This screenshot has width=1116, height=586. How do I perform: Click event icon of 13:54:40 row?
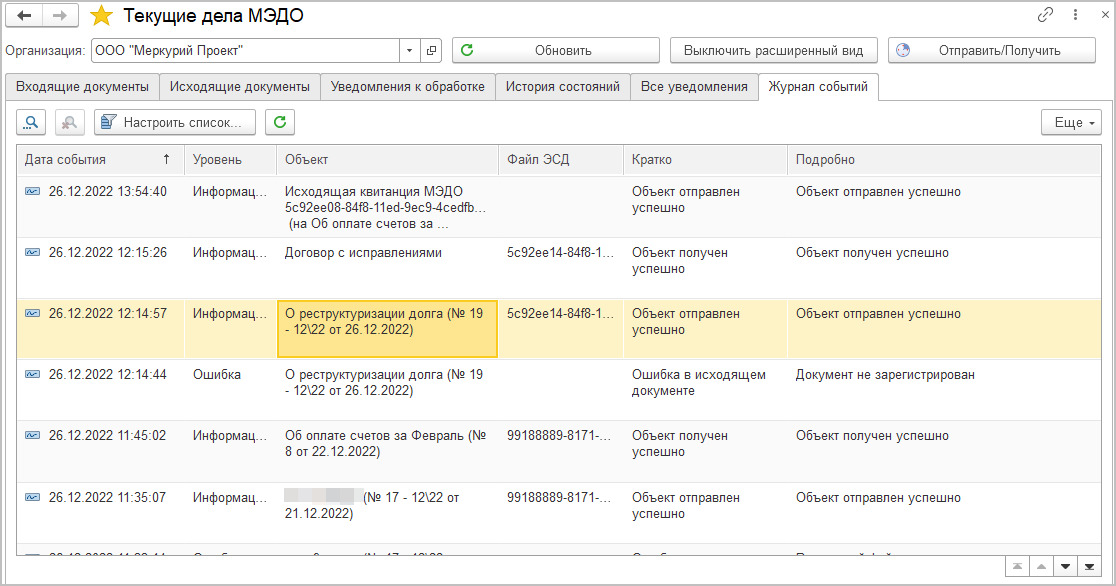point(33,192)
